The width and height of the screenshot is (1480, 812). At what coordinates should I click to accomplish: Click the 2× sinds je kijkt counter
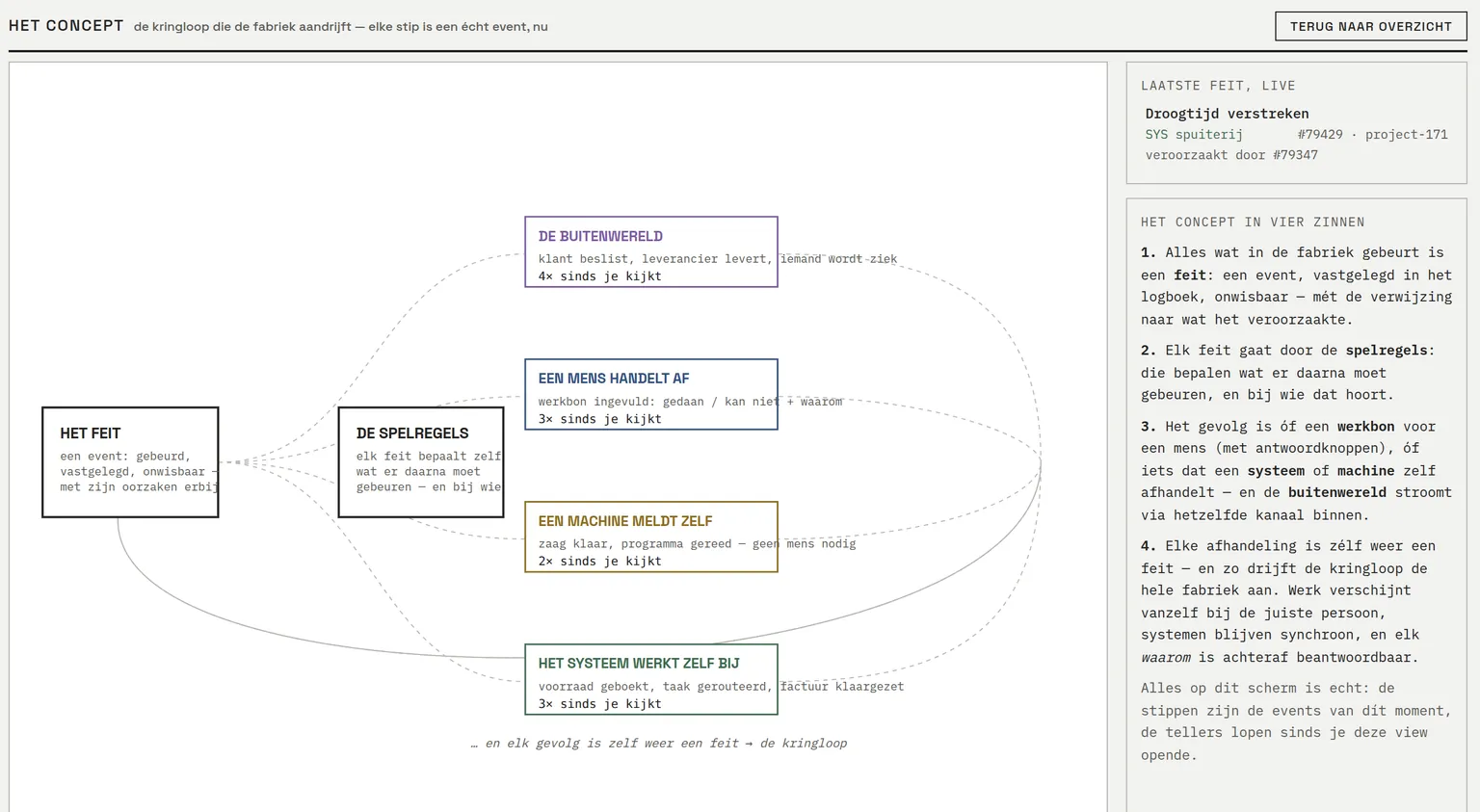click(x=599, y=562)
